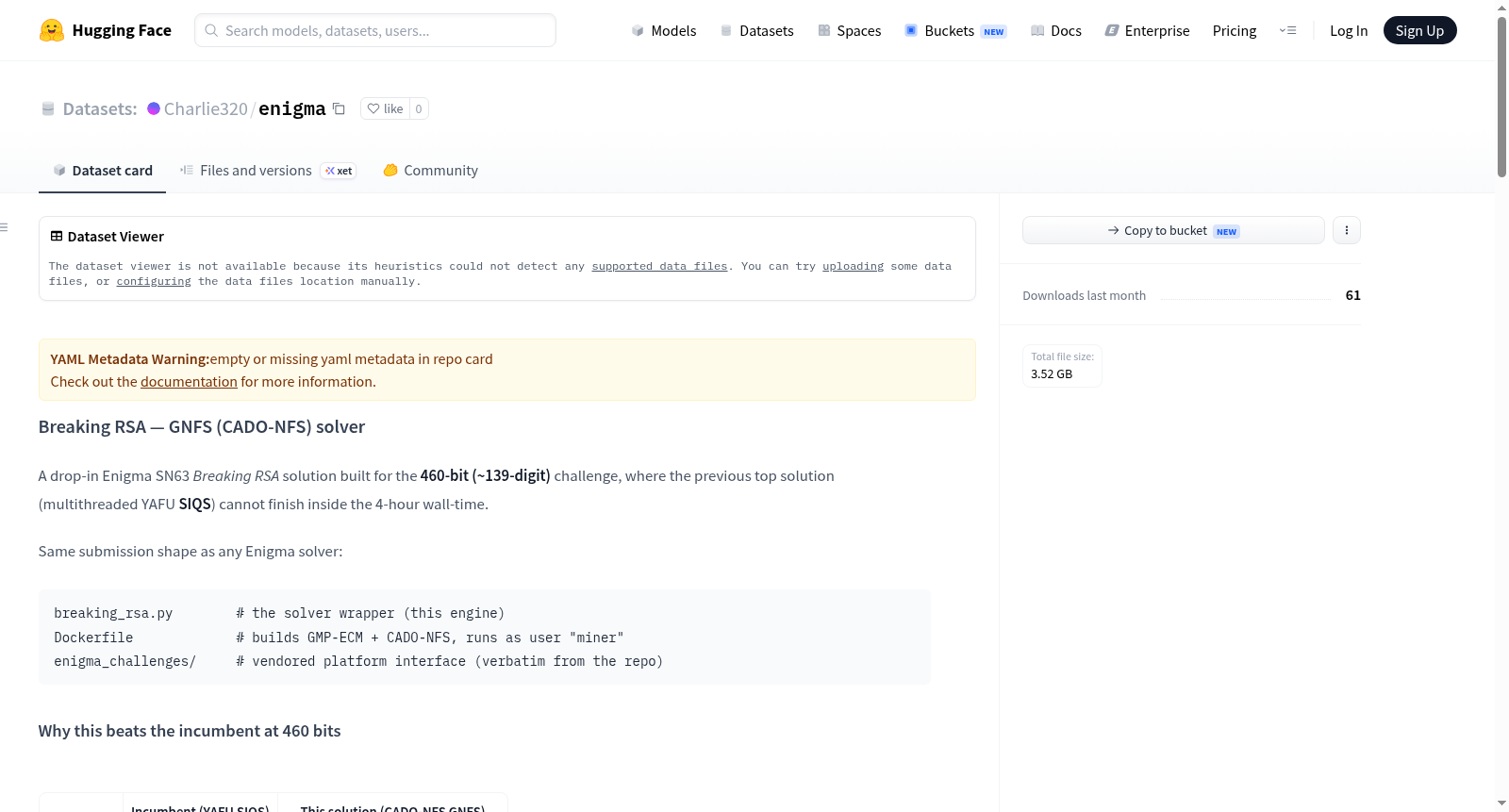Go to the Pricing page
The image size is (1509, 812).
click(x=1235, y=30)
